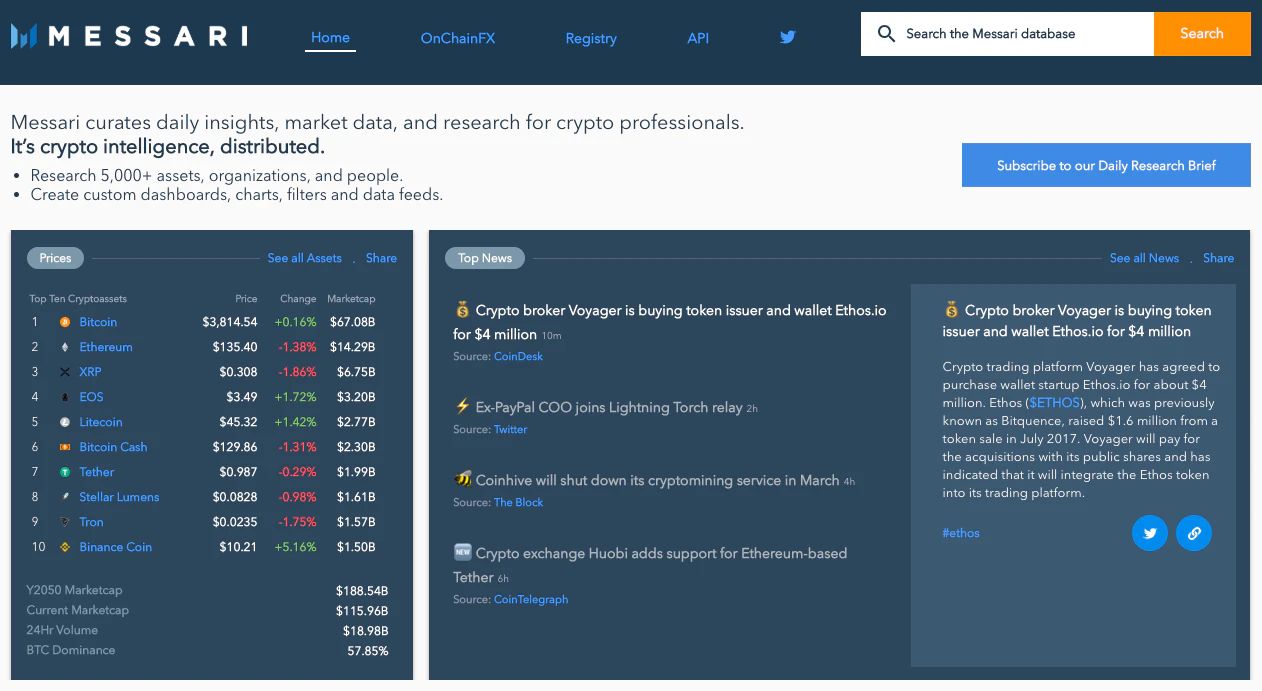See all News link
This screenshot has height=691, width=1262.
point(1144,258)
